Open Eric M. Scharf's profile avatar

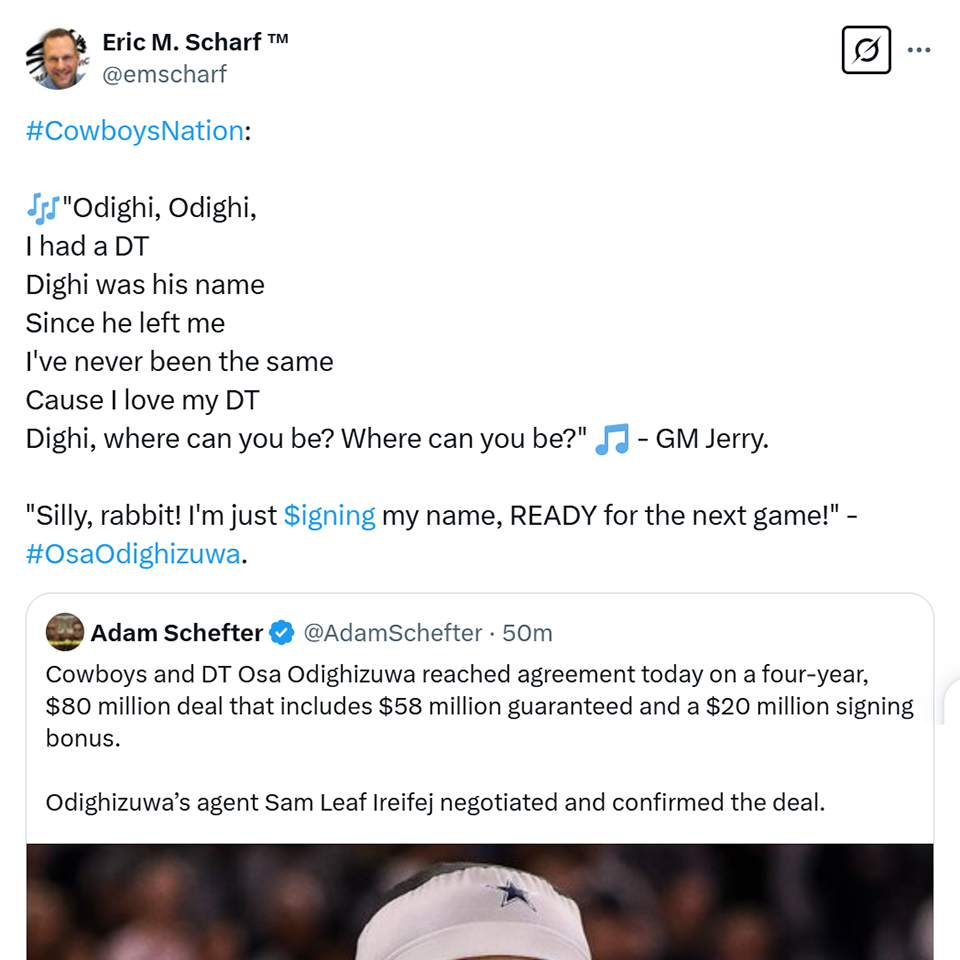click(x=57, y=58)
